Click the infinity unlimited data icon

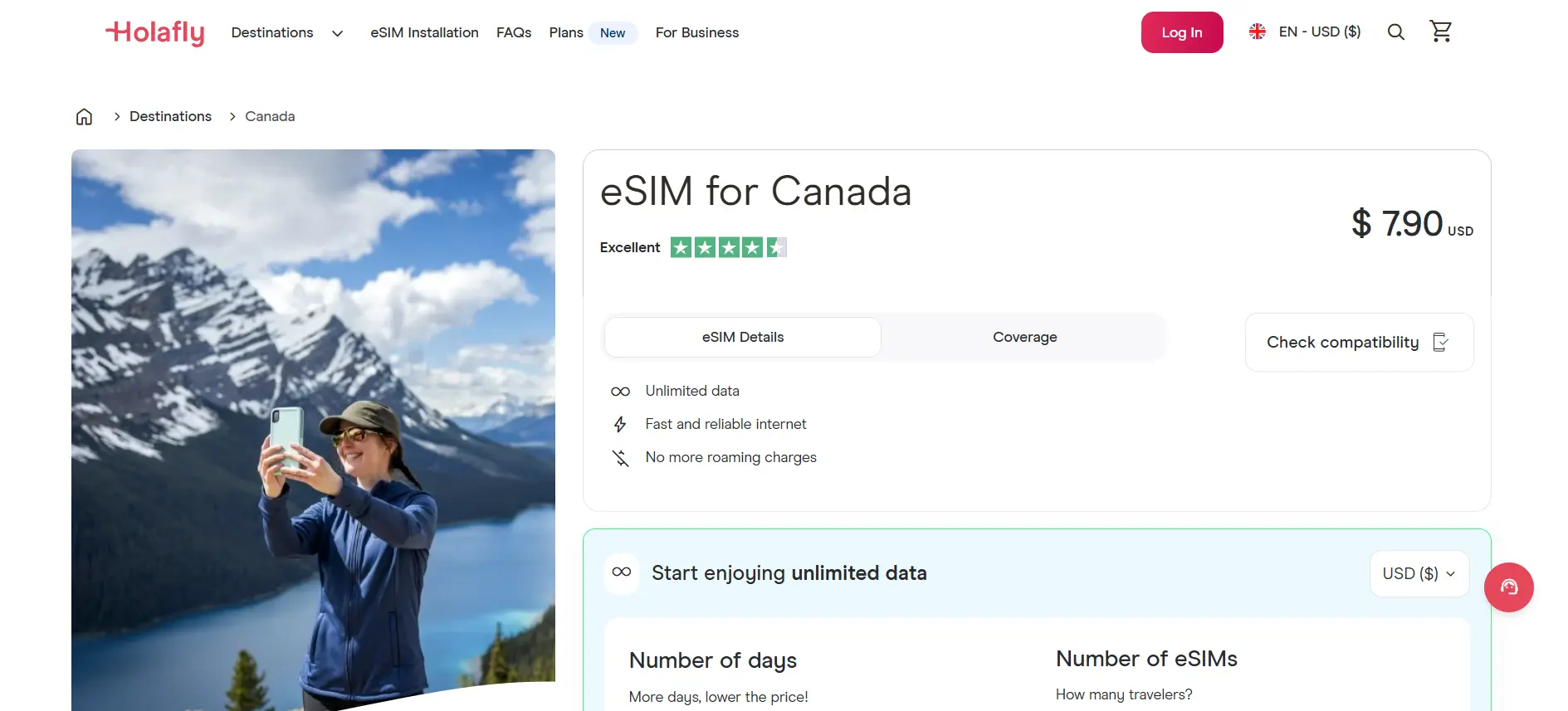pos(620,391)
